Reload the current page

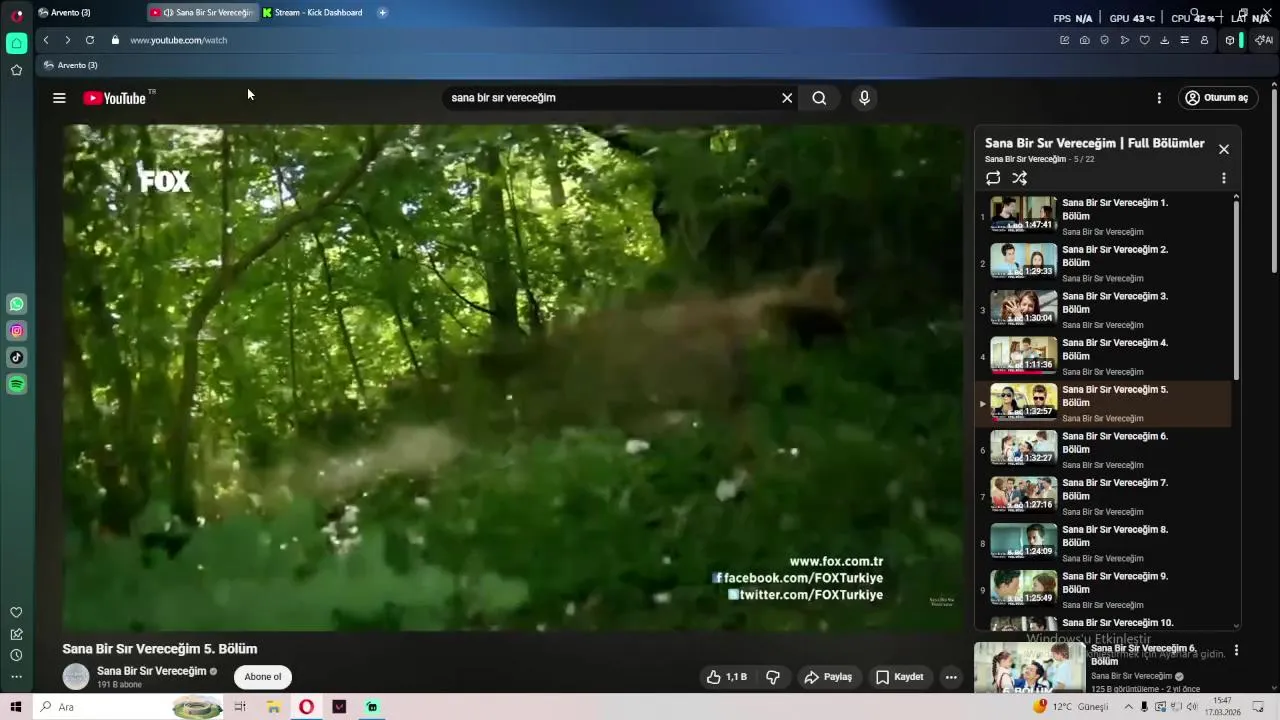point(90,40)
